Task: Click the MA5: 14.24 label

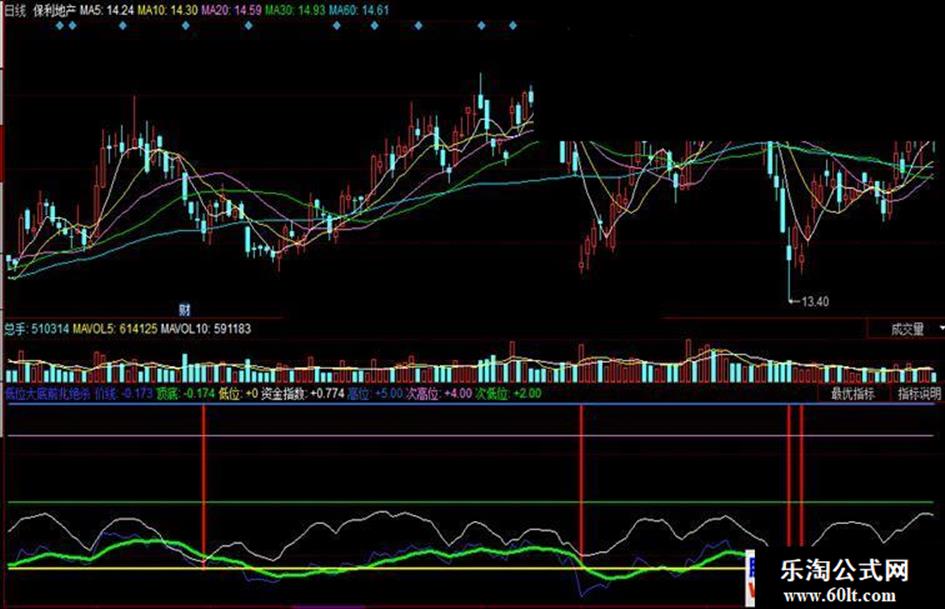Action: (x=107, y=10)
